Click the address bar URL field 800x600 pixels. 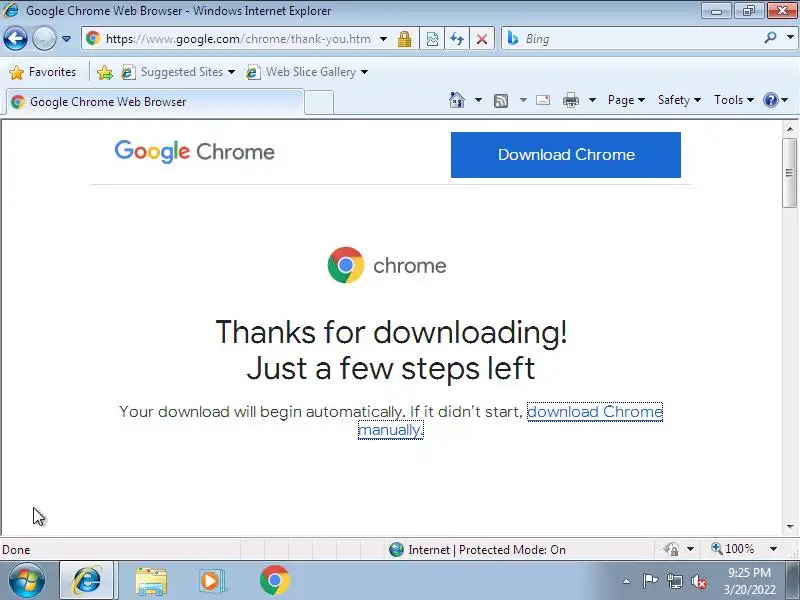(x=238, y=39)
